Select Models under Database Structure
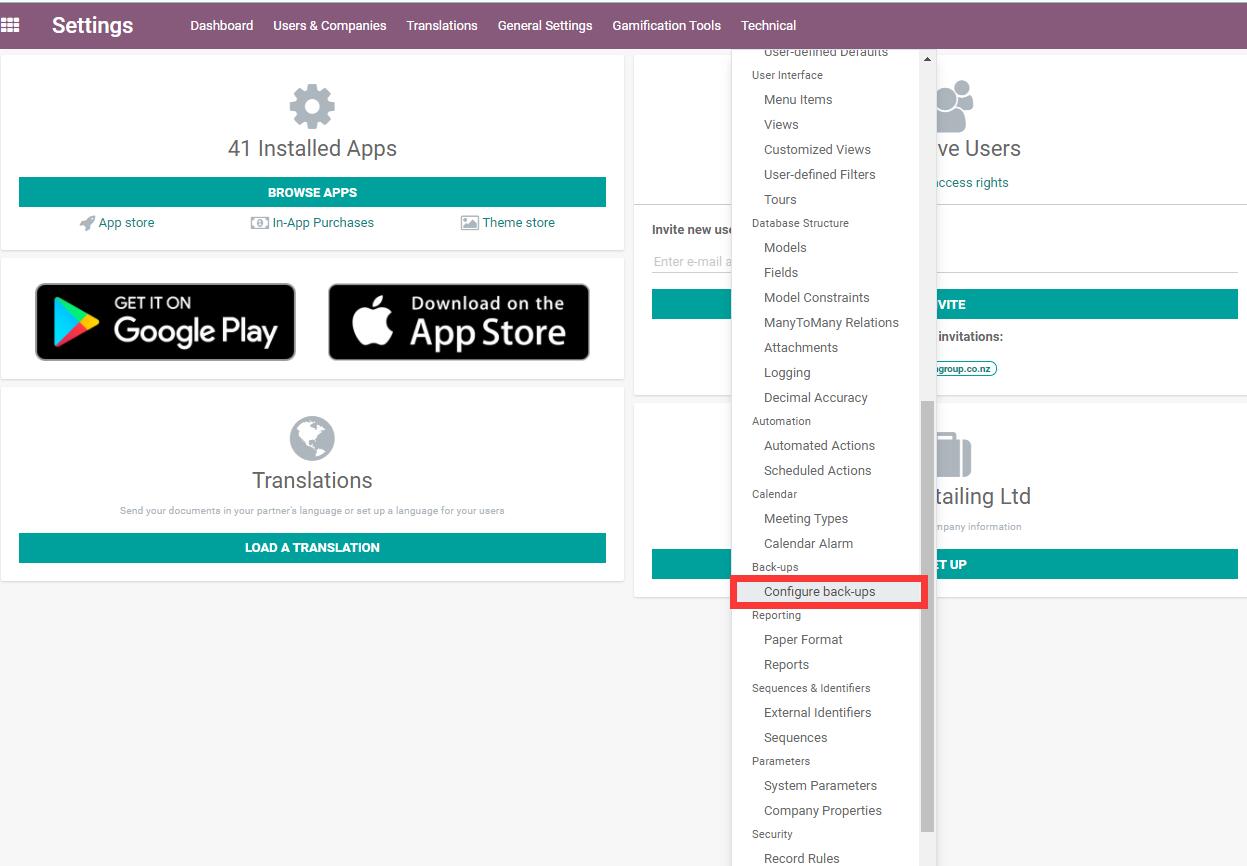The image size is (1247, 866). (785, 248)
